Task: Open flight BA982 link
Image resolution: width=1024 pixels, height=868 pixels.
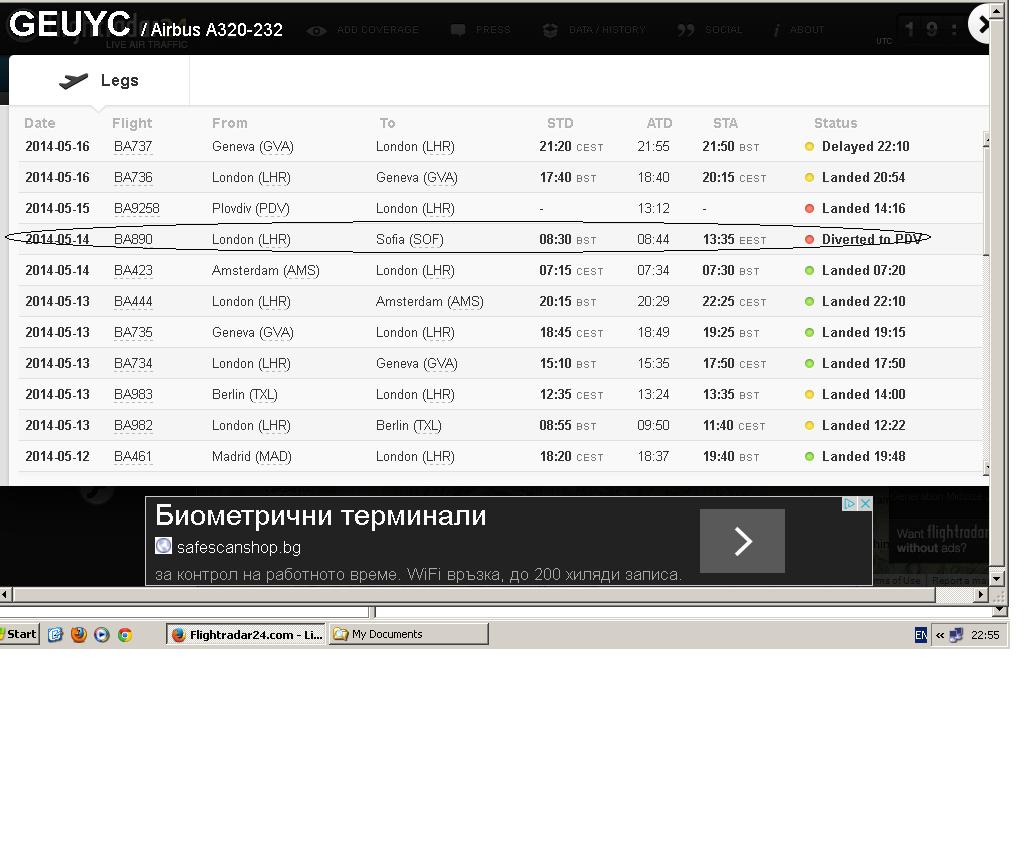Action: [x=133, y=425]
